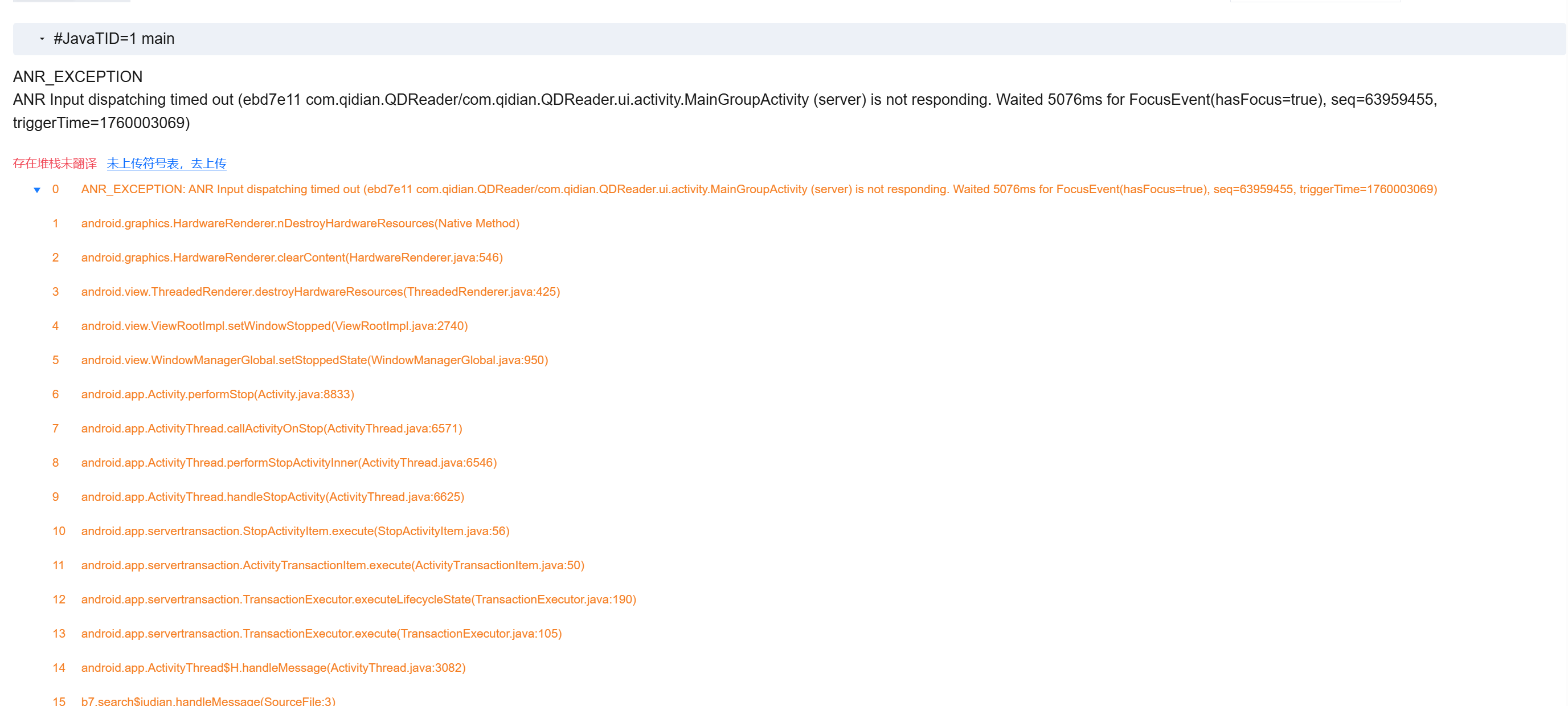Image resolution: width=1568 pixels, height=706 pixels.
Task: Click the red 存在堆栈未翻译 warning text
Action: (55, 163)
